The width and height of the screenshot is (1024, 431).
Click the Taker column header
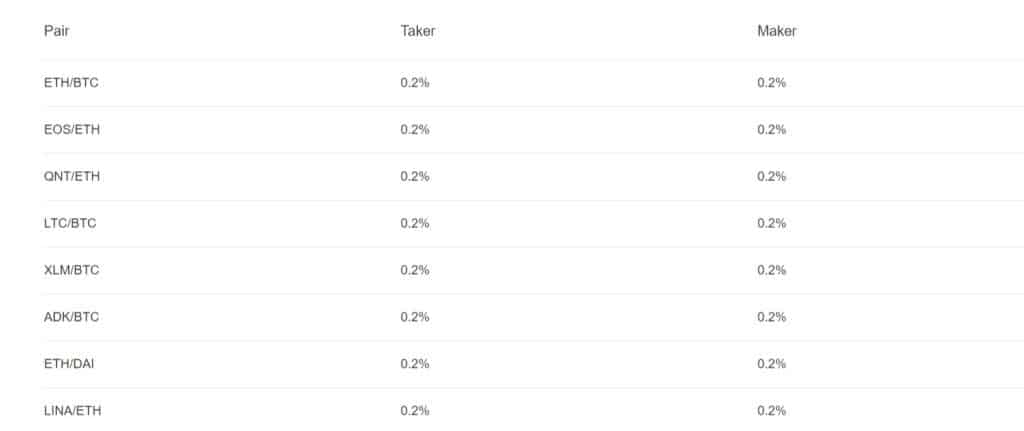pyautogui.click(x=417, y=31)
